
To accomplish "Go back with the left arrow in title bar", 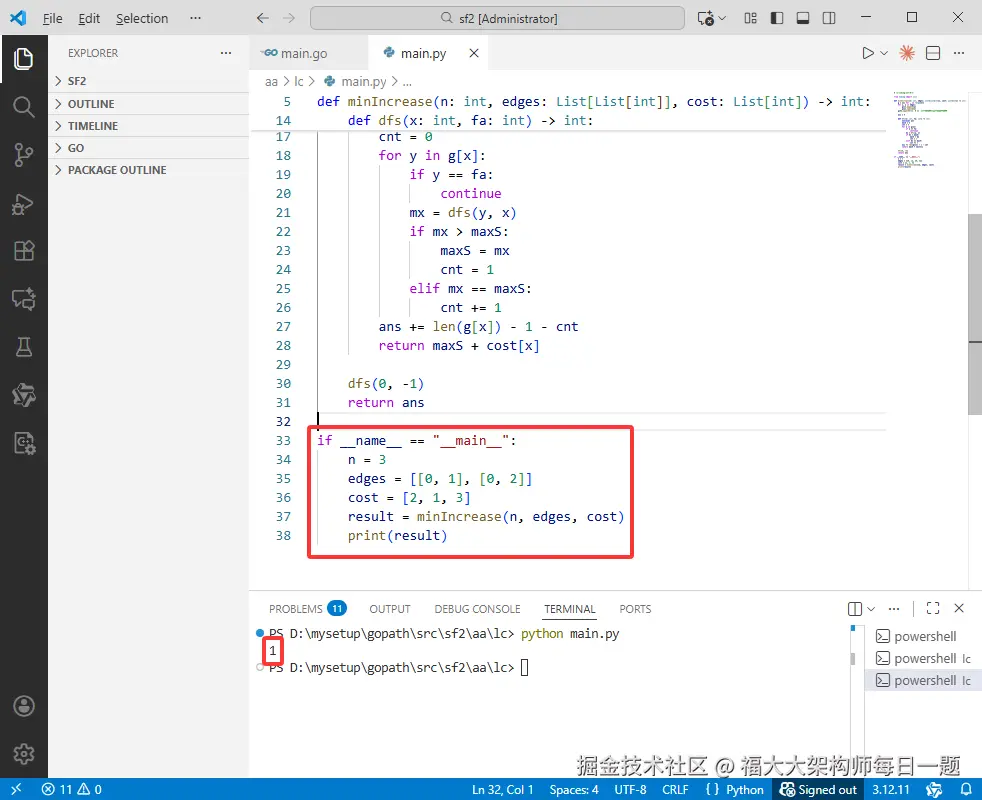I will (263, 18).
